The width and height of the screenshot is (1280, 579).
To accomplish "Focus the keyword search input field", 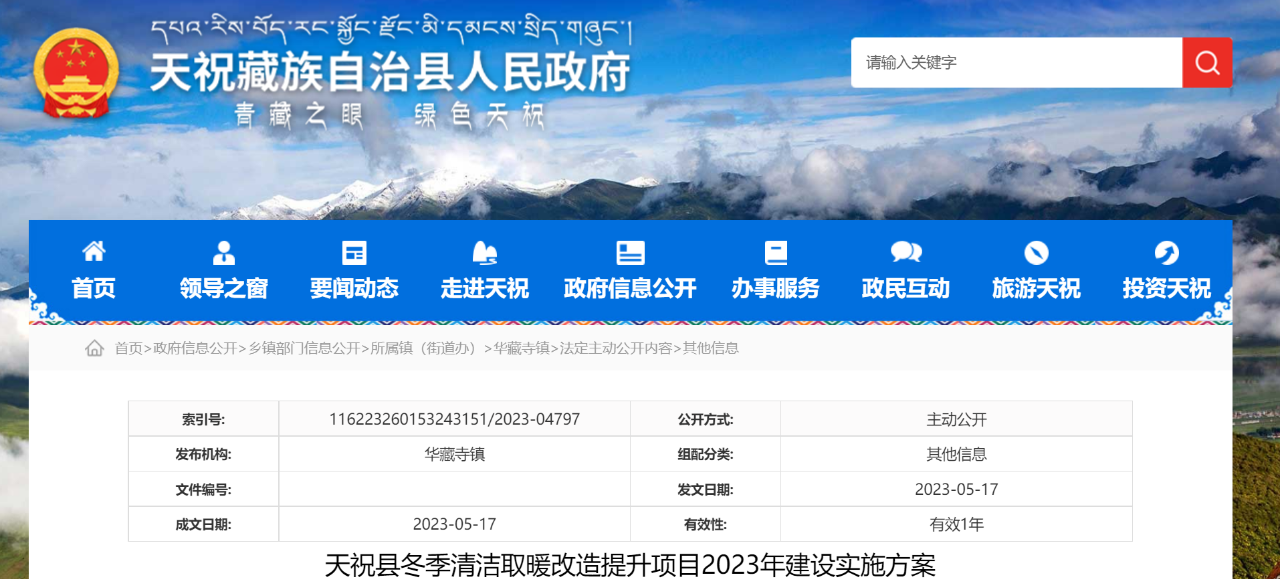I will (1017, 63).
